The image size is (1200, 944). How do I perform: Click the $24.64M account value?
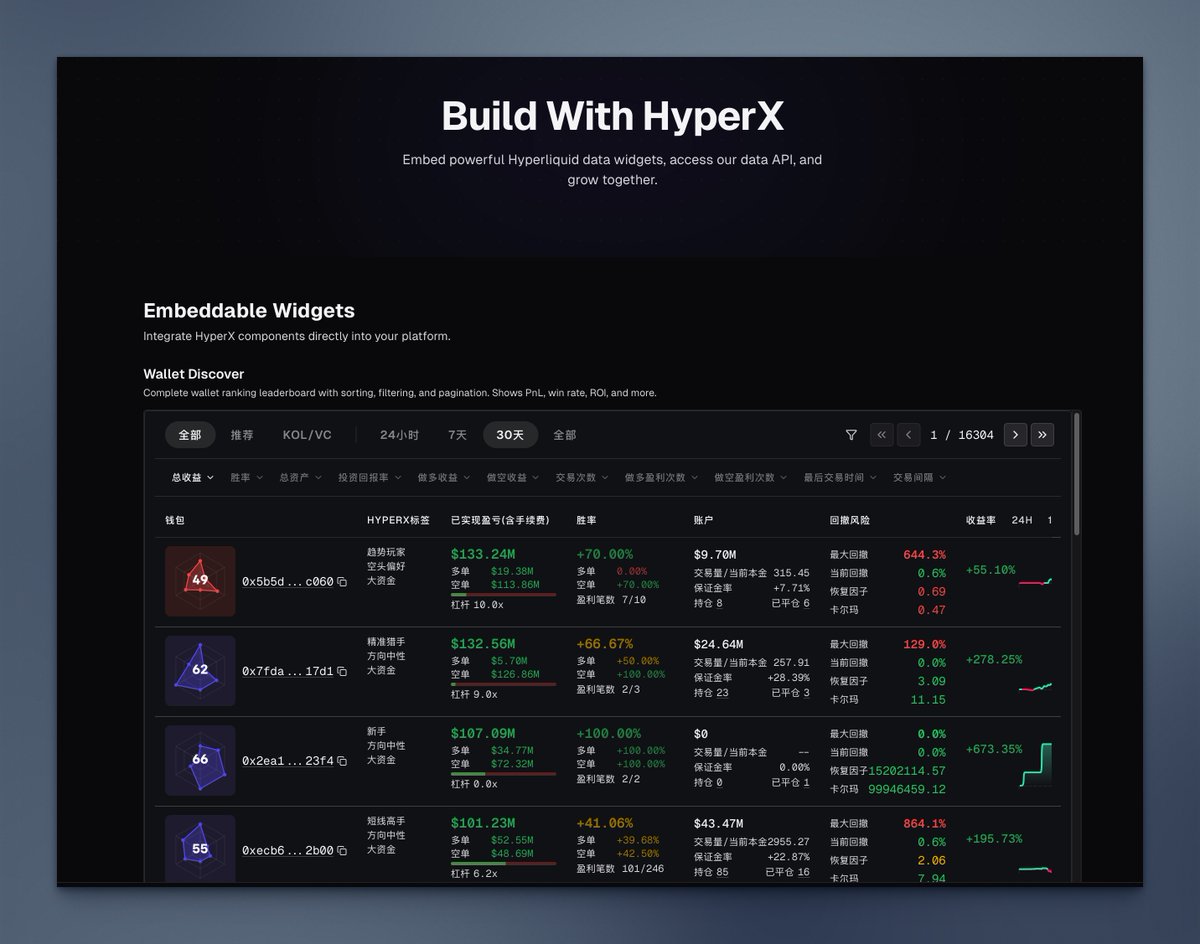(x=718, y=644)
